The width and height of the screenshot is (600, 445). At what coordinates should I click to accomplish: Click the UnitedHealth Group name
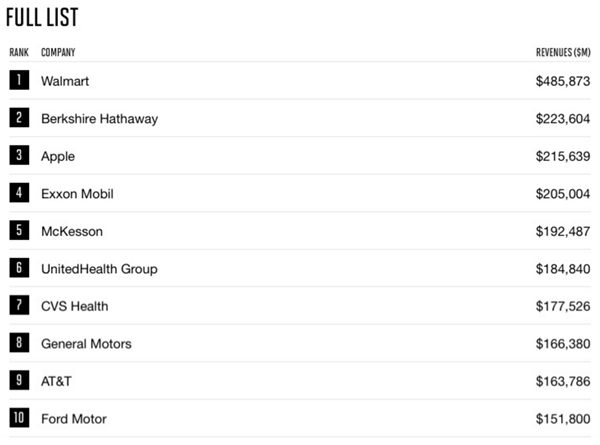[99, 269]
